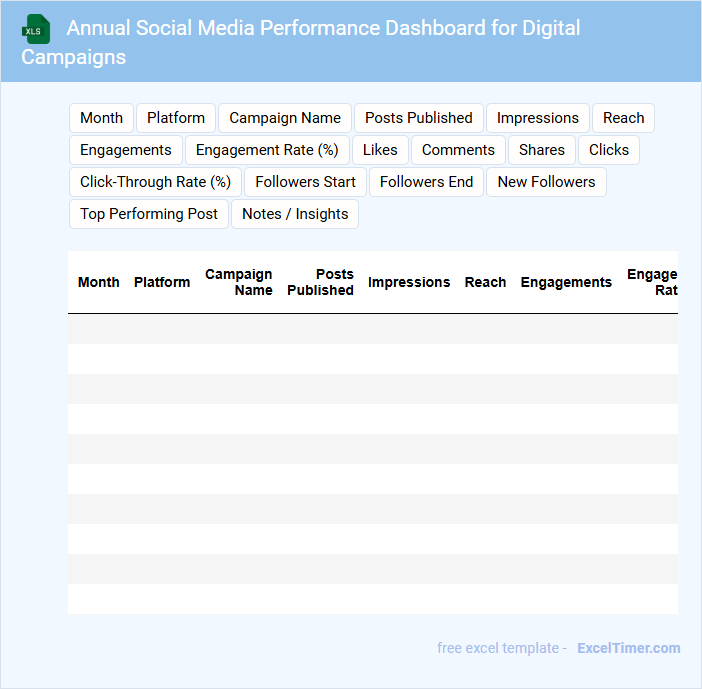Click the New Followers tag
Viewport: 702px width, 689px height.
click(x=546, y=182)
